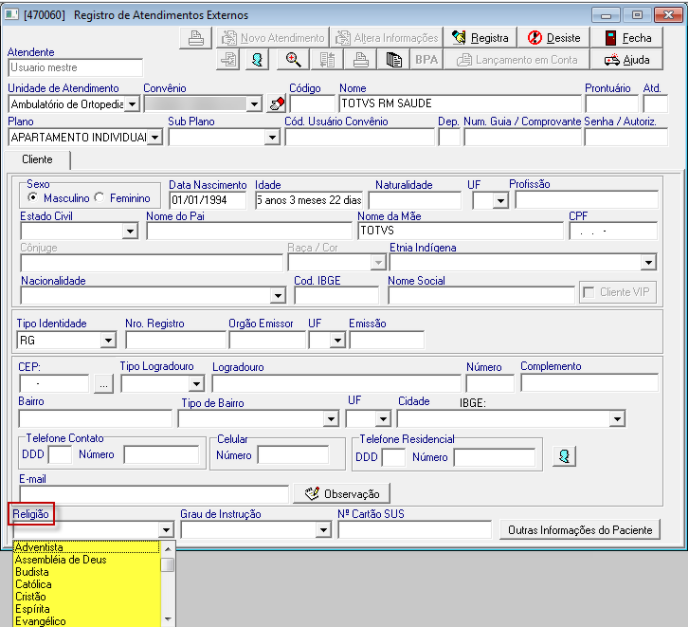688x627 pixels.
Task: Open the Estado Civil dropdown
Action: pos(130,231)
